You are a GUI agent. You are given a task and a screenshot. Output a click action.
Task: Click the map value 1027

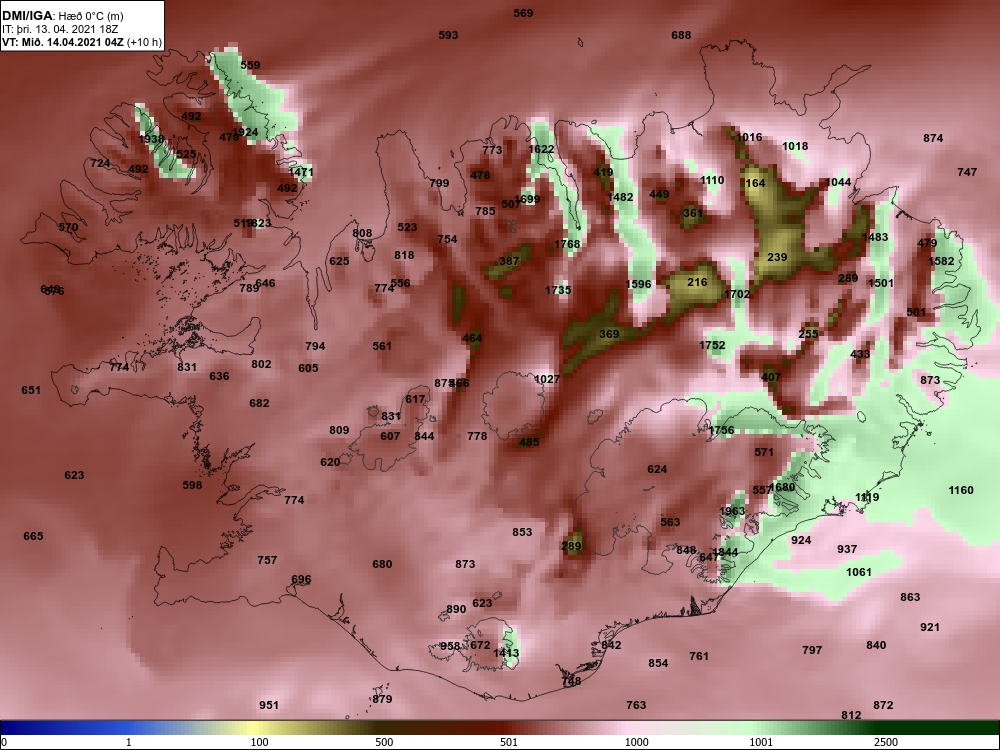547,379
